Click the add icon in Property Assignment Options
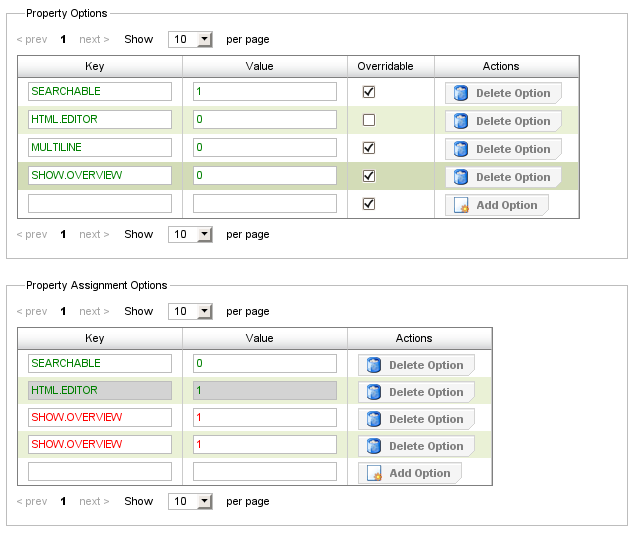 374,473
